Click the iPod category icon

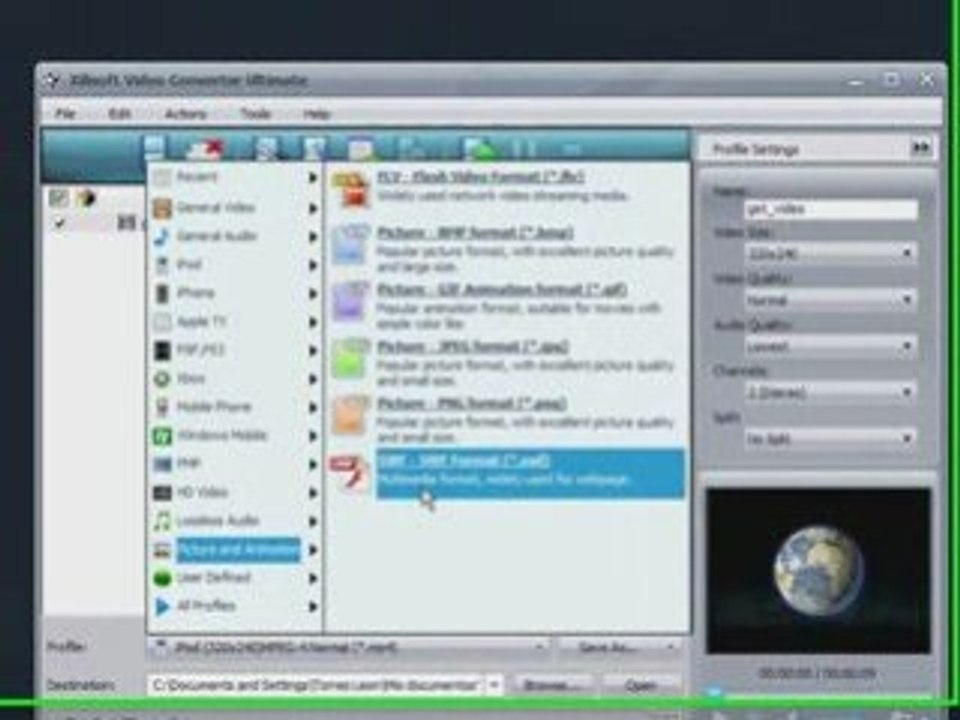pyautogui.click(x=162, y=265)
